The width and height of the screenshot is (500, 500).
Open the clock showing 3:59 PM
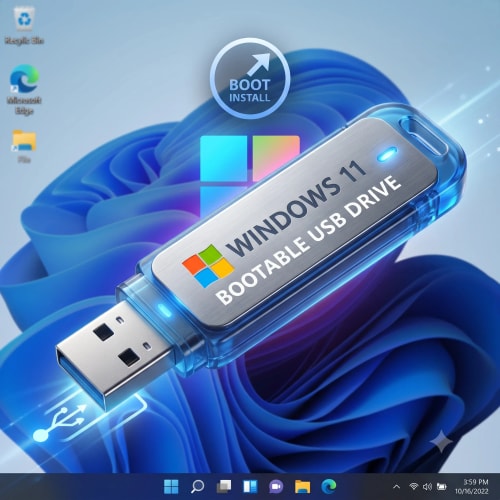pyautogui.click(x=476, y=482)
